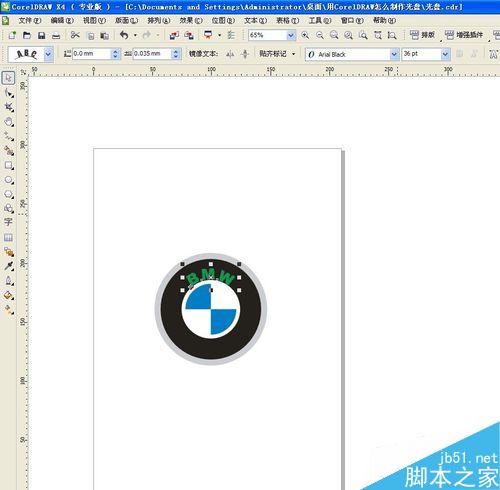Viewport: 500px width, 490px height.
Task: Copy the selection
Action: pos(90,35)
